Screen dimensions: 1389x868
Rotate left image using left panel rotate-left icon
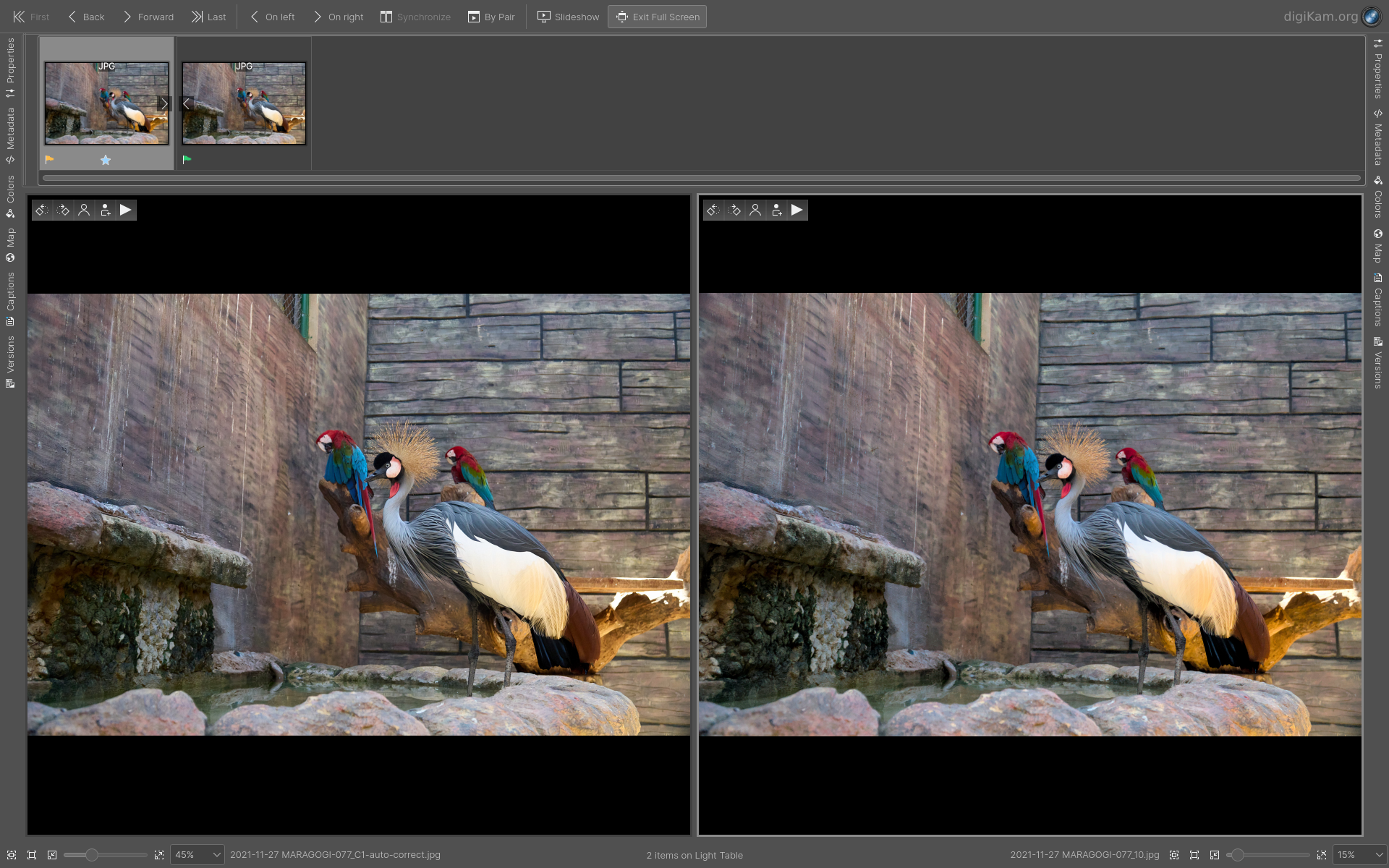click(x=42, y=210)
